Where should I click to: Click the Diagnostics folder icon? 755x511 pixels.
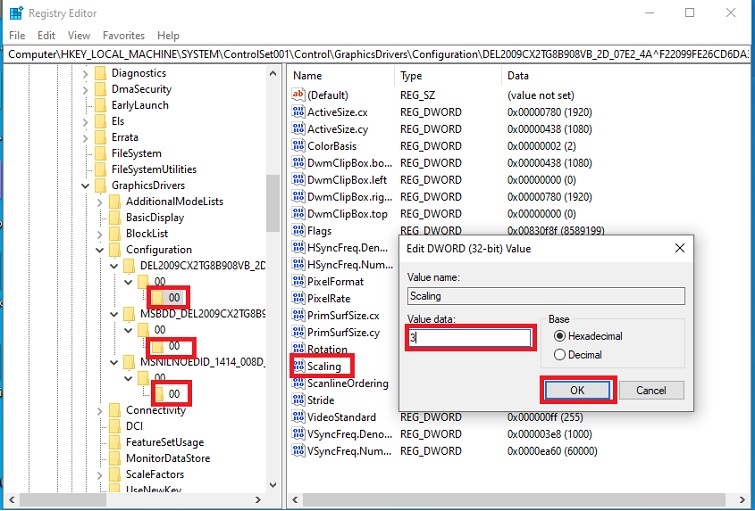click(100, 73)
